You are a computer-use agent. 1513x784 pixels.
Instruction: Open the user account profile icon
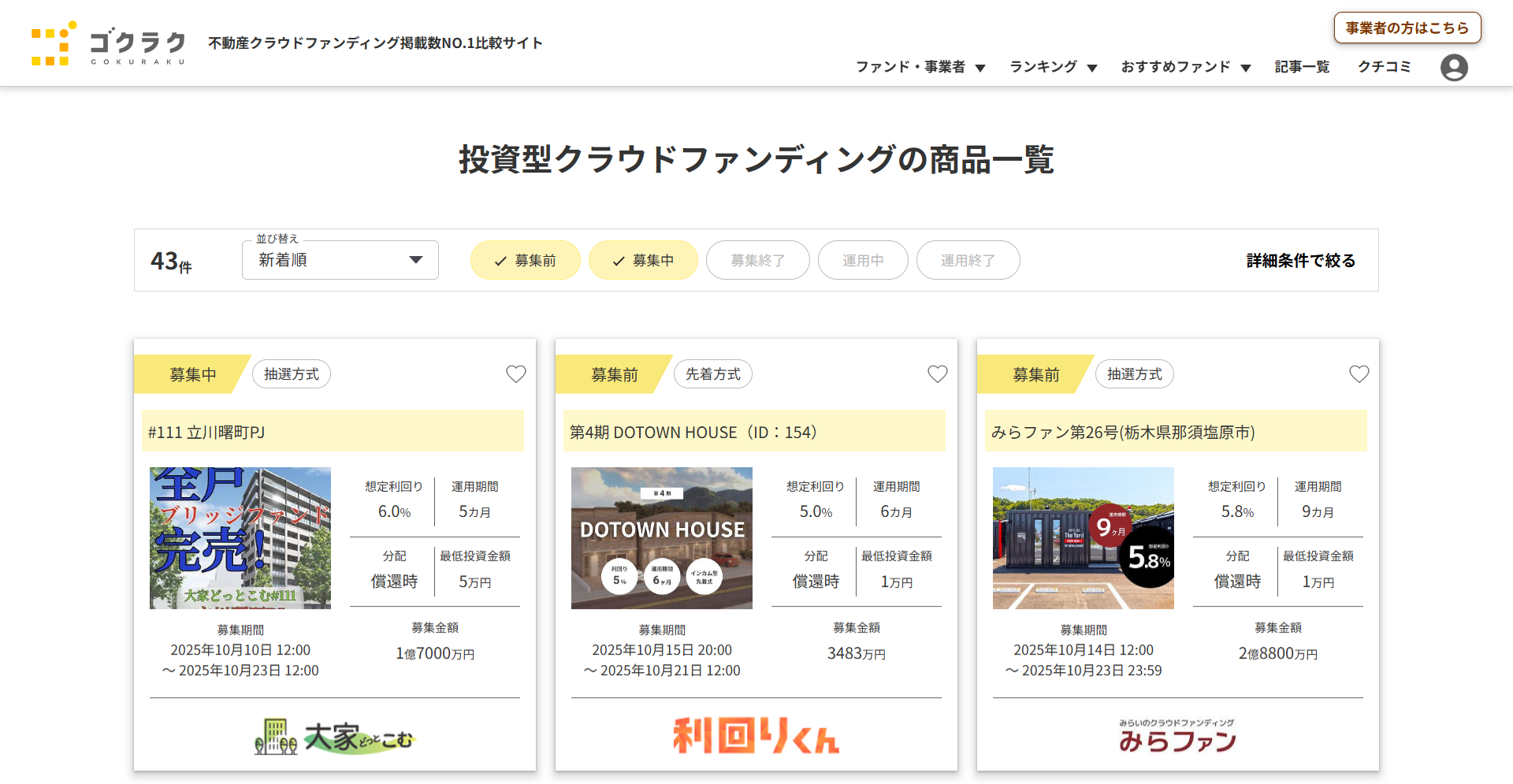click(1453, 68)
